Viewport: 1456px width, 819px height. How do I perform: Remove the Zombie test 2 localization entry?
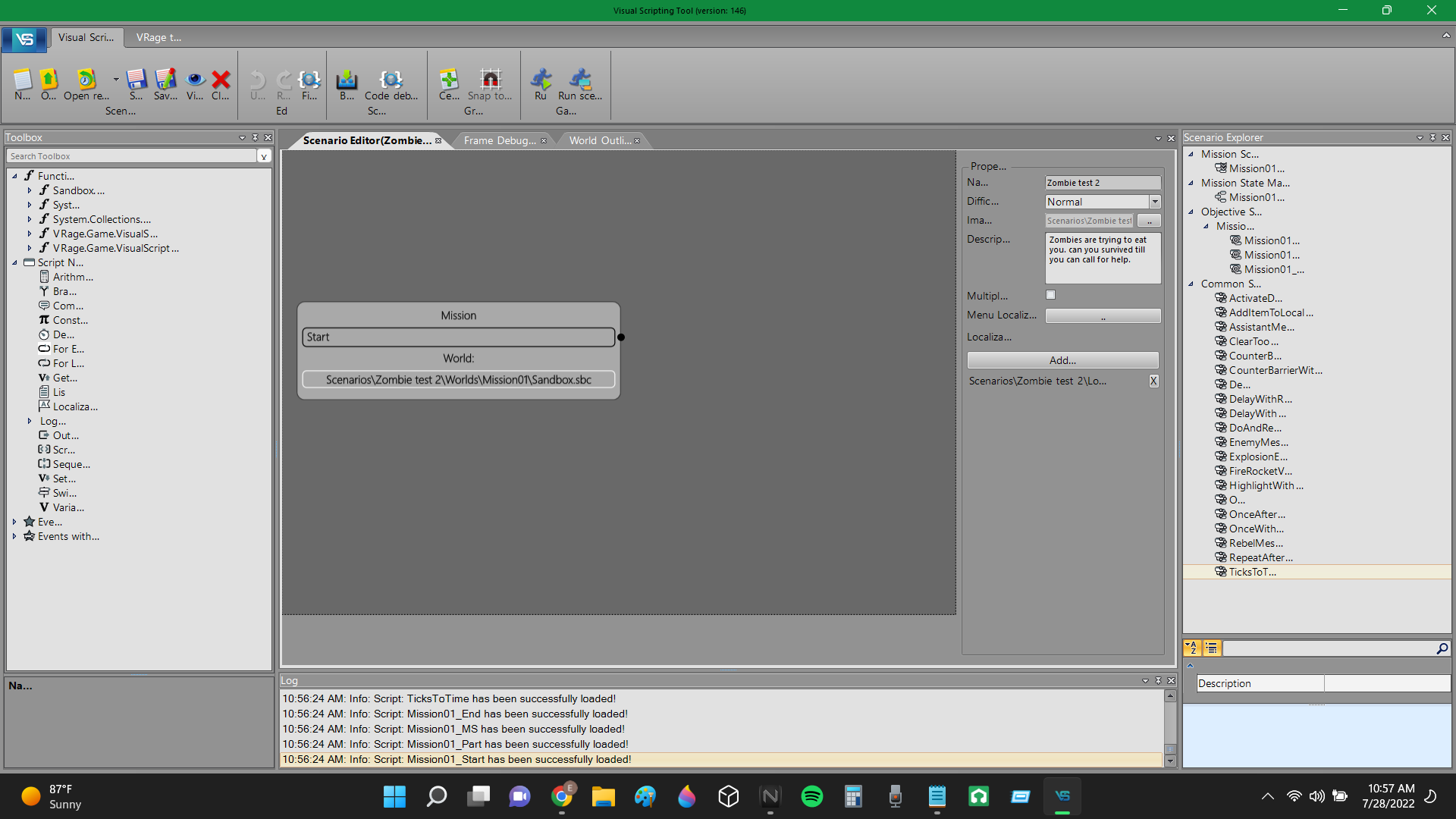click(x=1153, y=381)
